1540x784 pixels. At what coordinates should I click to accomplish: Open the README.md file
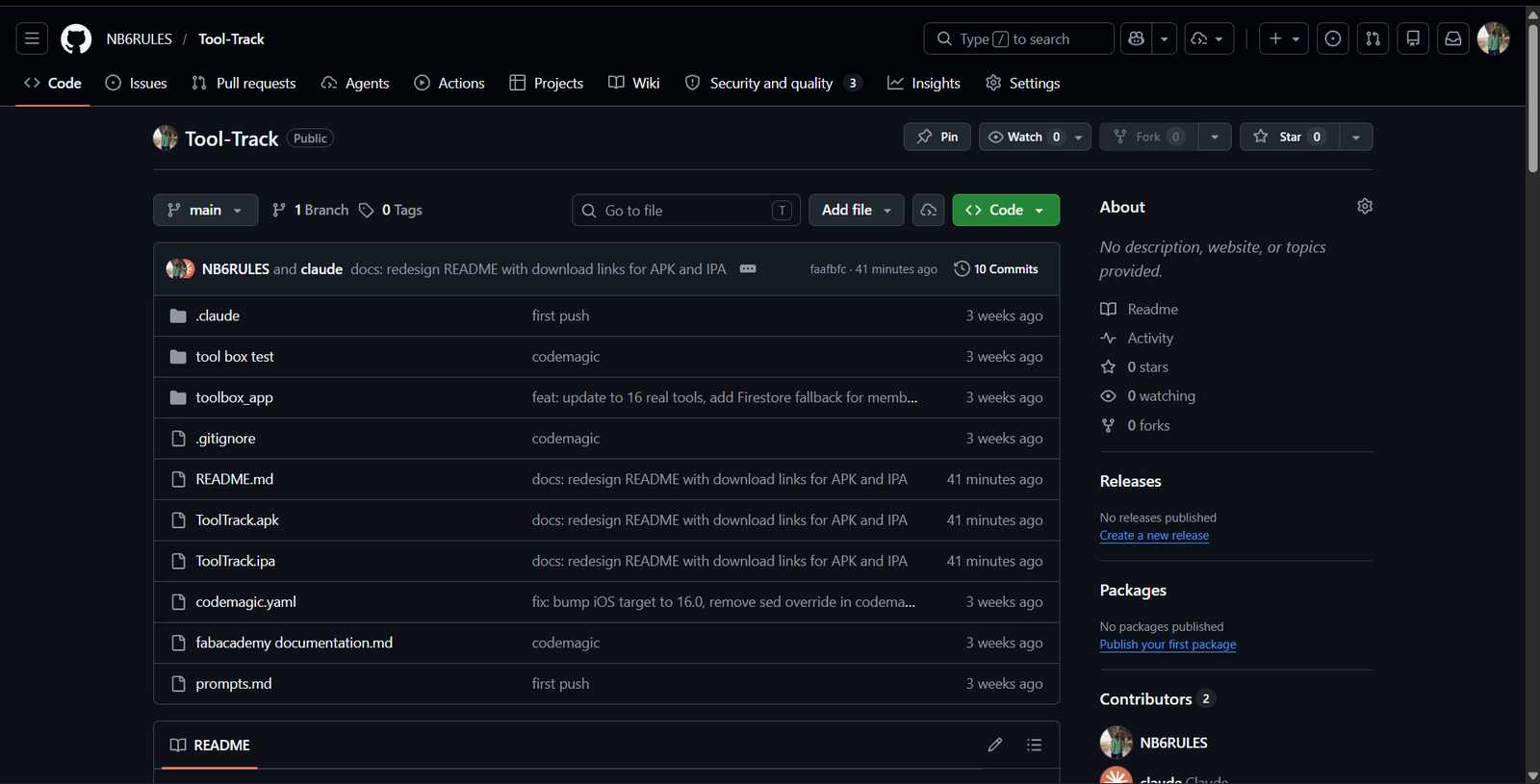[234, 479]
